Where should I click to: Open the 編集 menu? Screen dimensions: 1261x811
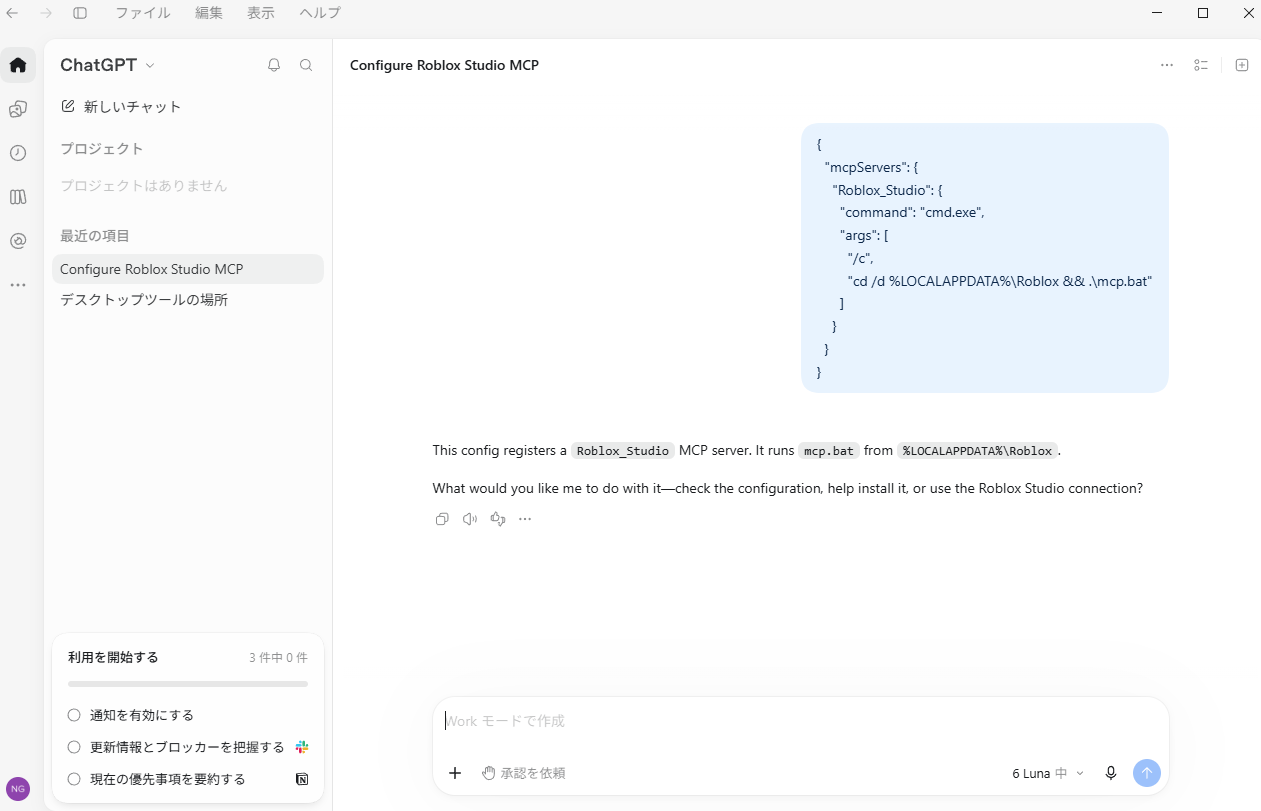coord(209,13)
